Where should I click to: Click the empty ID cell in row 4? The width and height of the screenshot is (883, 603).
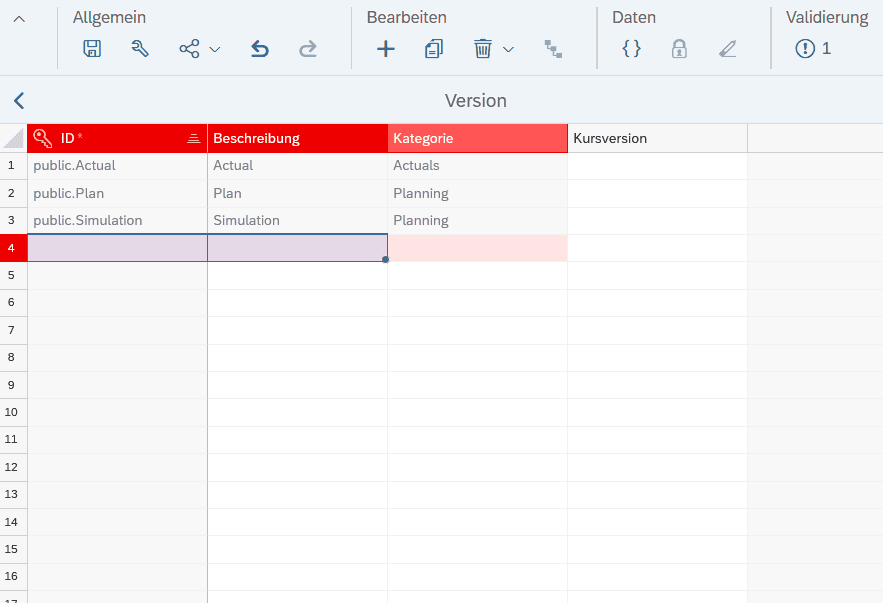[x=117, y=248]
